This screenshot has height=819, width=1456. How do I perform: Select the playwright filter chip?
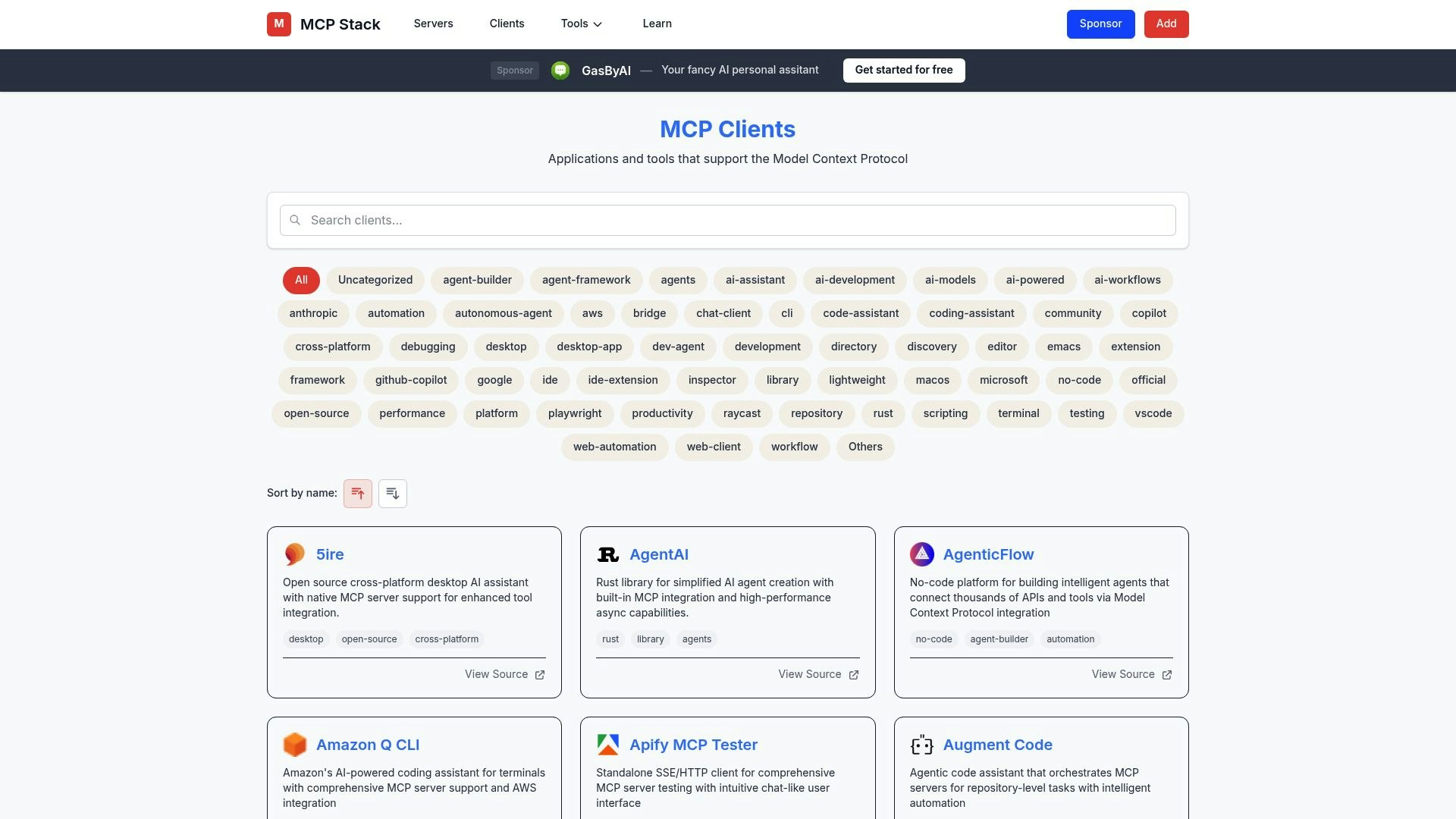pyautogui.click(x=575, y=414)
